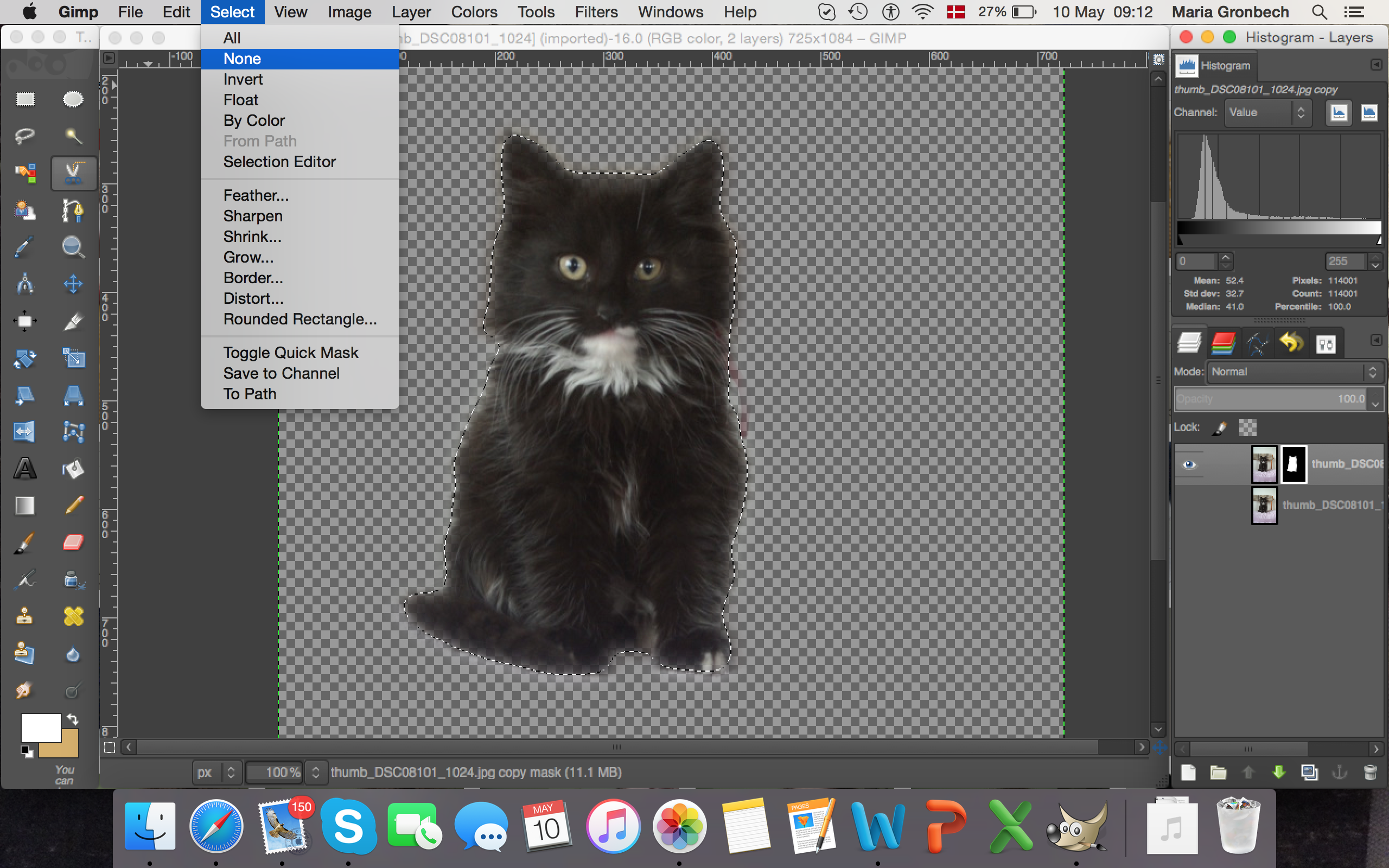
Task: Select the Rectangle Select tool
Action: (x=24, y=99)
